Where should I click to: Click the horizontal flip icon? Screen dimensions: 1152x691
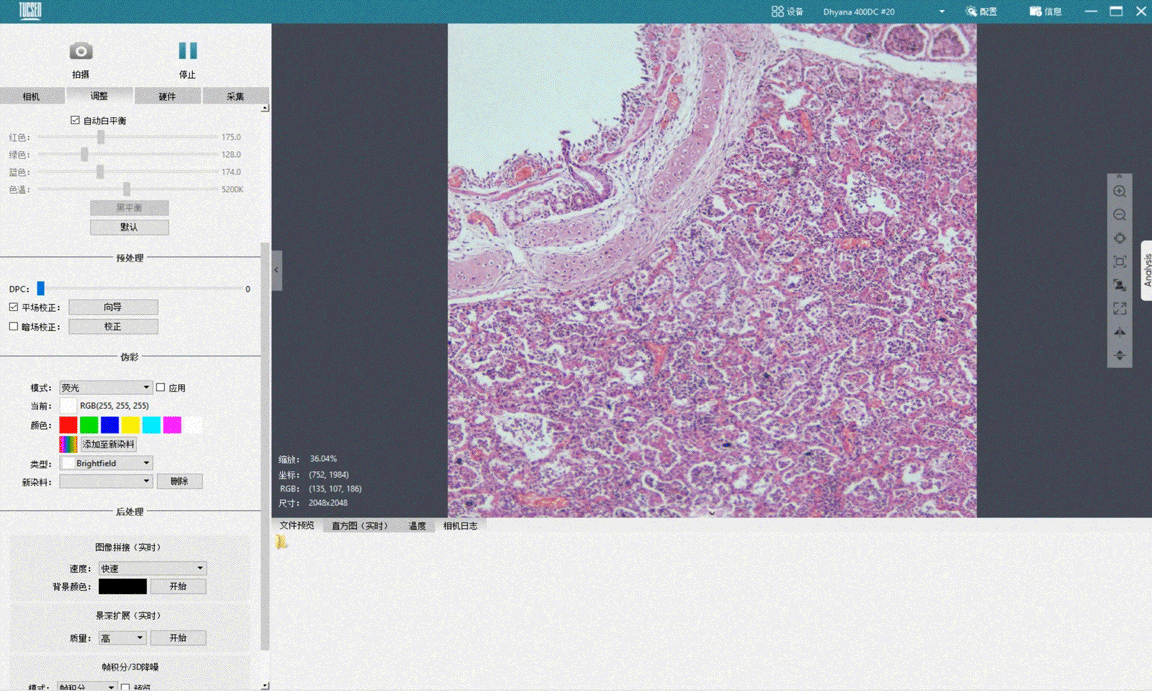(x=1119, y=332)
